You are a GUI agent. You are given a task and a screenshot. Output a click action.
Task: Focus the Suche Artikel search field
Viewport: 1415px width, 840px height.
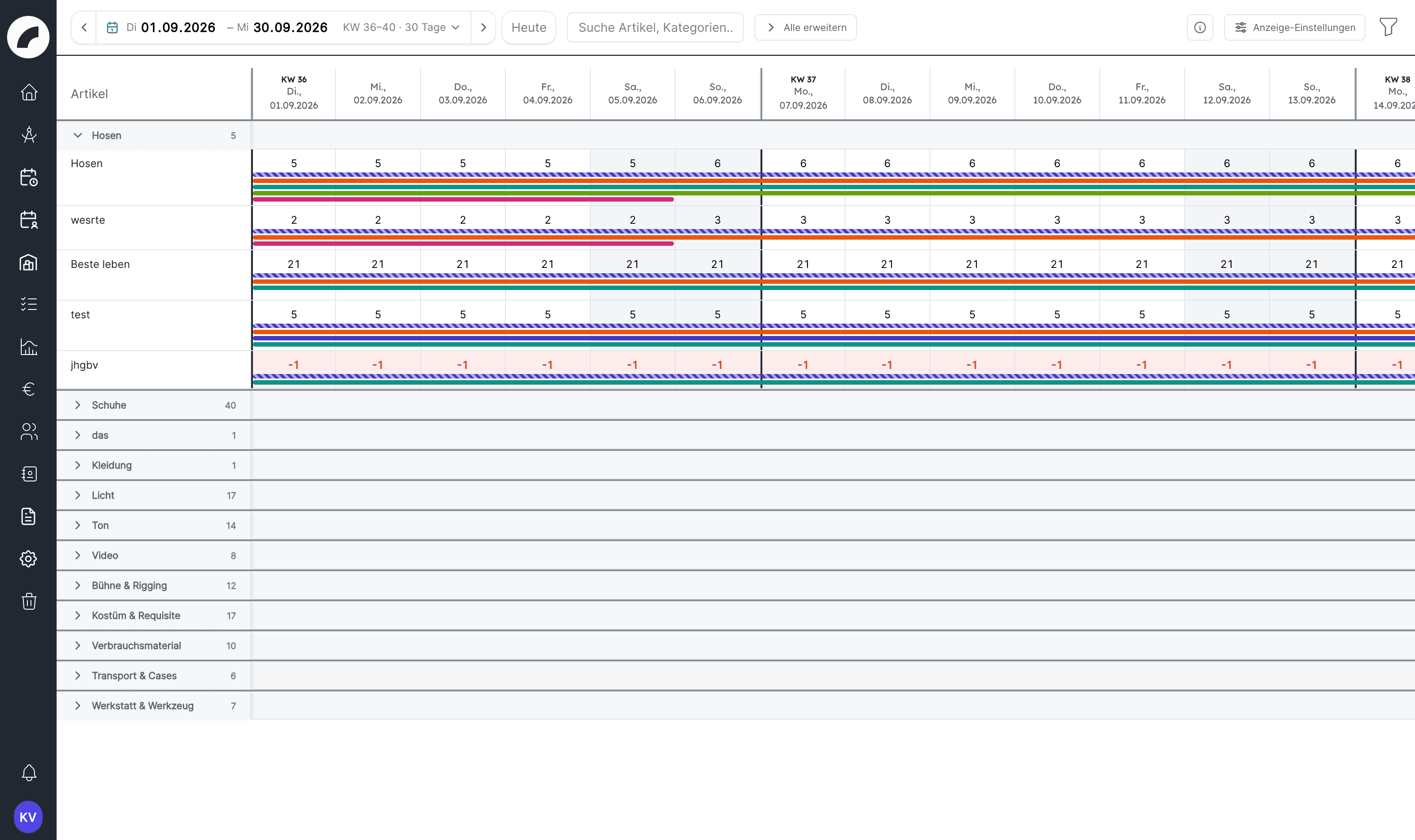tap(655, 27)
